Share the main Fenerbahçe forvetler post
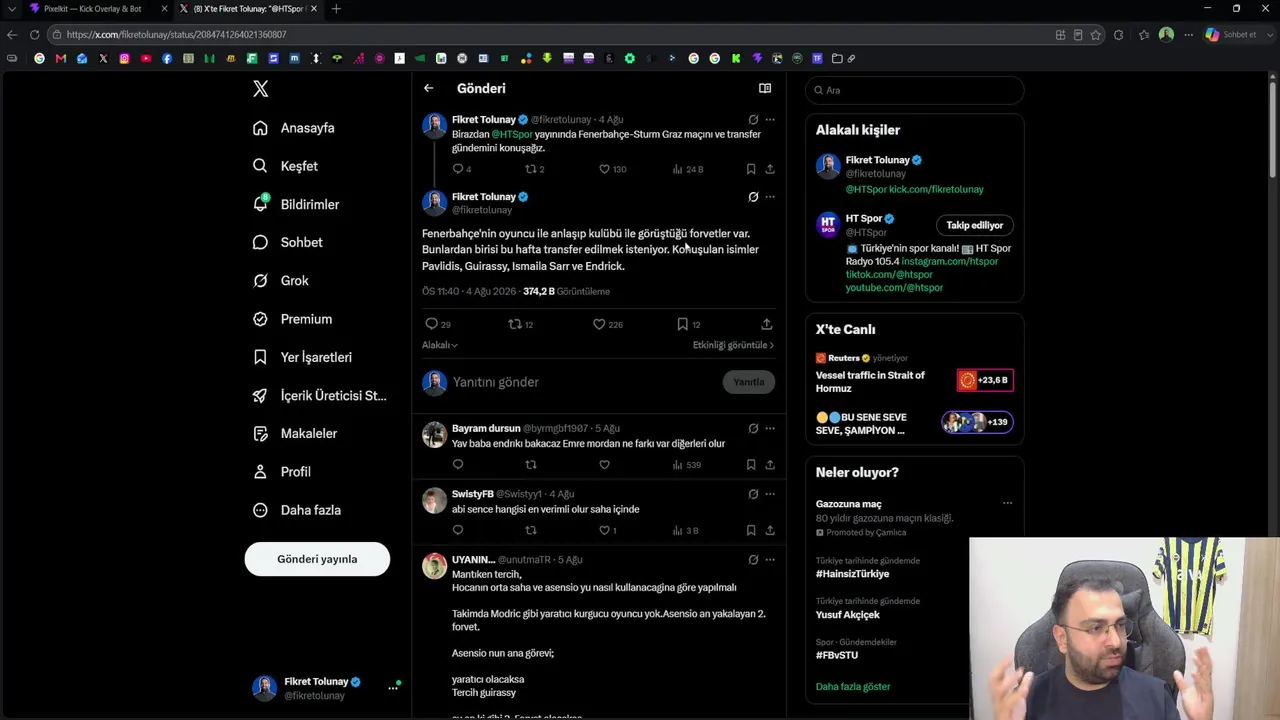The height and width of the screenshot is (720, 1280). [766, 324]
